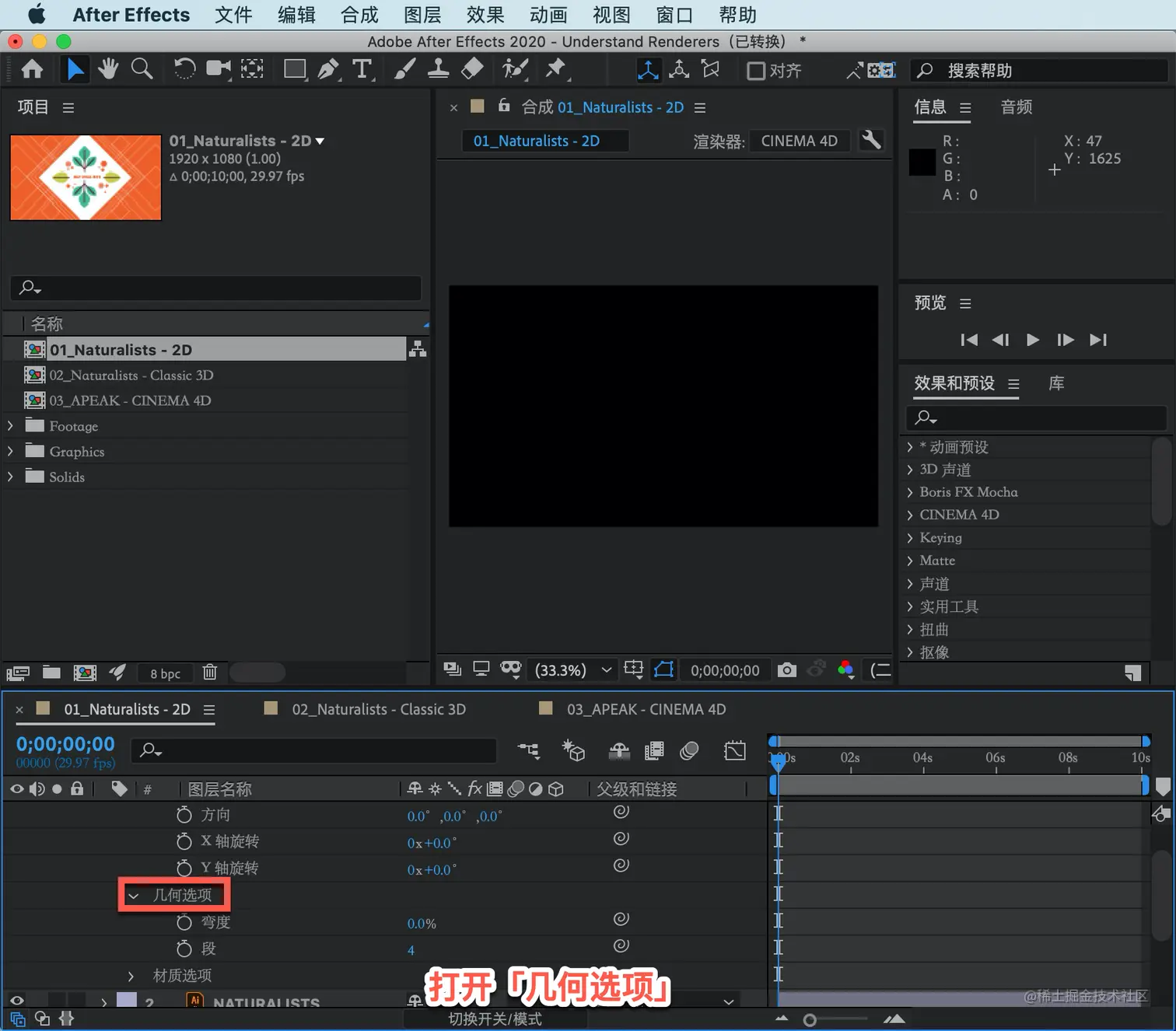The height and width of the screenshot is (1031, 1176).
Task: Toggle stopwatch for Y 轴旋转 property
Action: pos(184,868)
